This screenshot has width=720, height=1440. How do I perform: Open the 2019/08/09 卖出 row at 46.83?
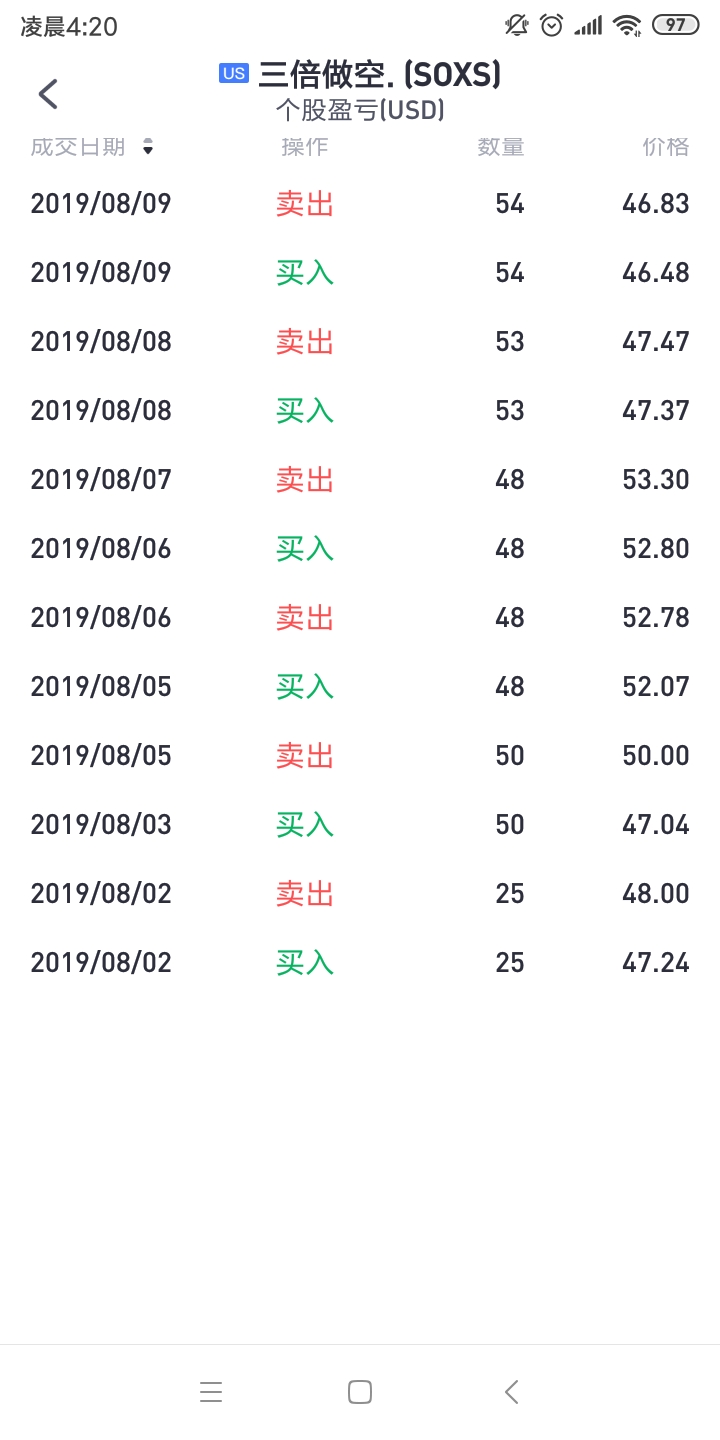click(x=360, y=204)
